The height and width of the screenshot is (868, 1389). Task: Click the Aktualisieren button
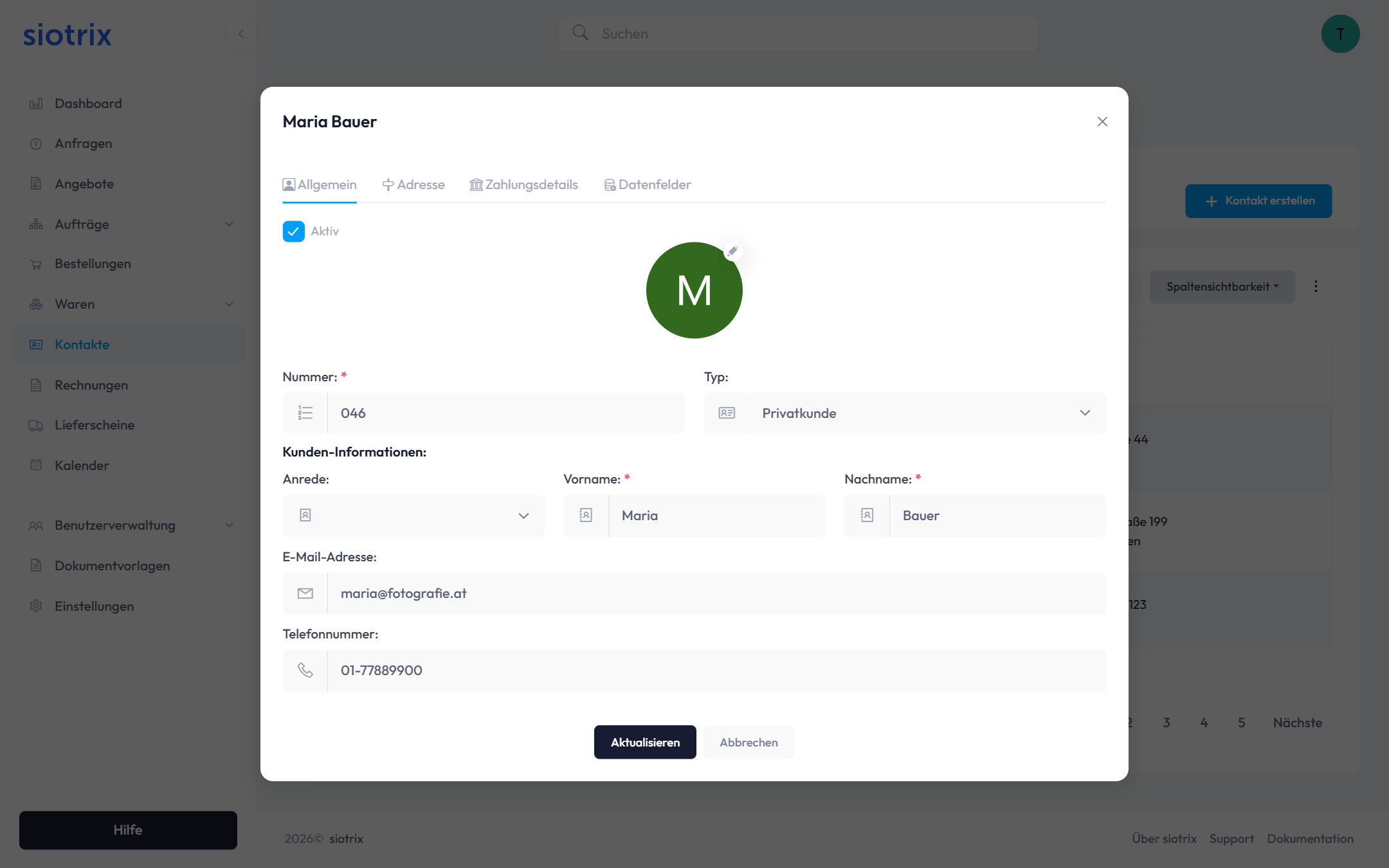click(645, 742)
